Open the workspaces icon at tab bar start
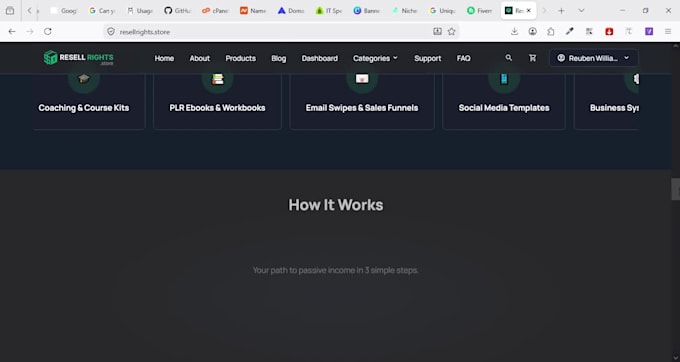This screenshot has width=680, height=362. (x=10, y=11)
